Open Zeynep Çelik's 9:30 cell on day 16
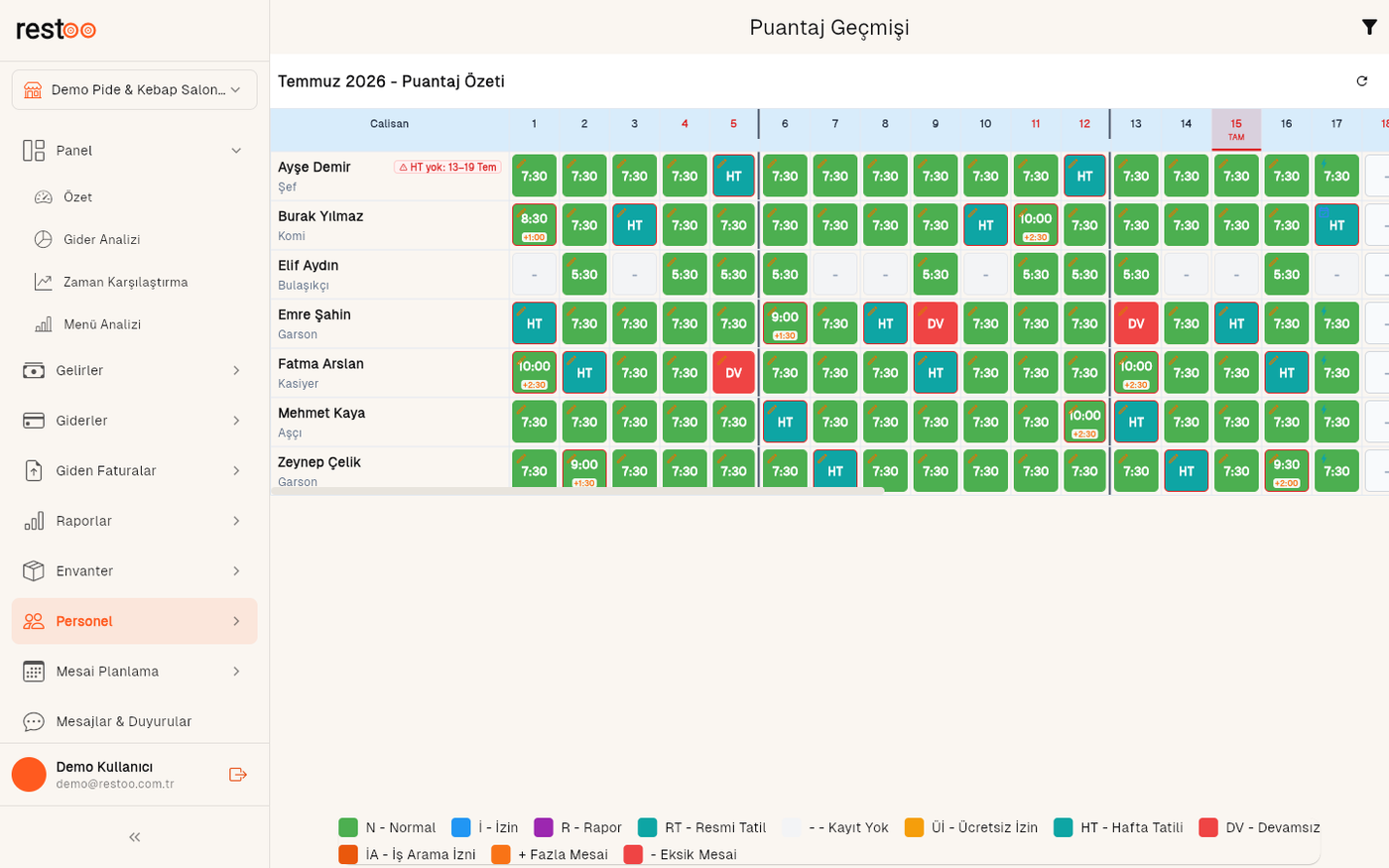The width and height of the screenshot is (1389, 868). click(1286, 471)
